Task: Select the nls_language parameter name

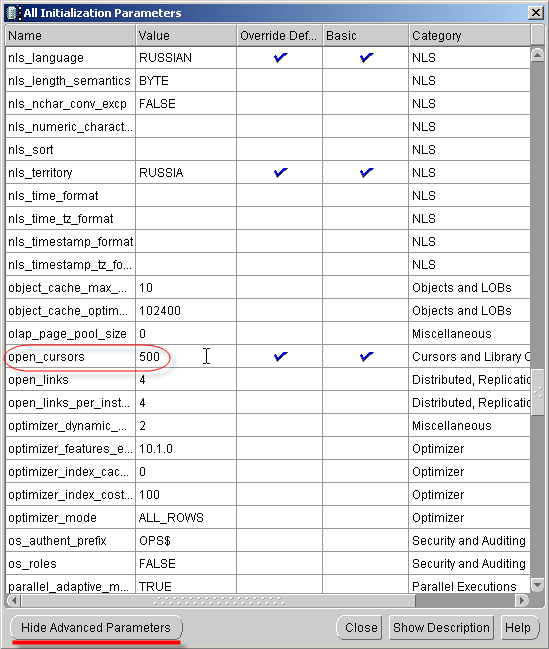Action: pyautogui.click(x=46, y=58)
